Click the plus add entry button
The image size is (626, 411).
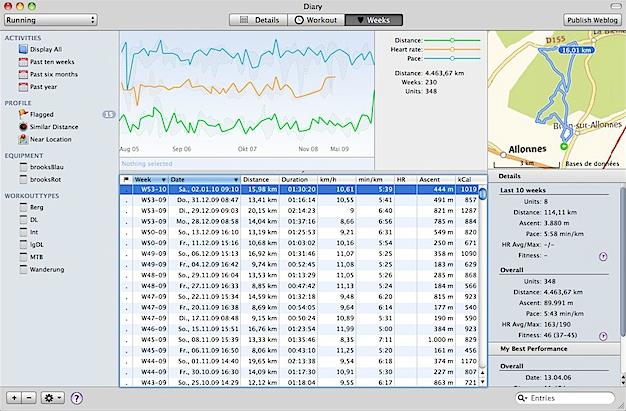tap(14, 398)
